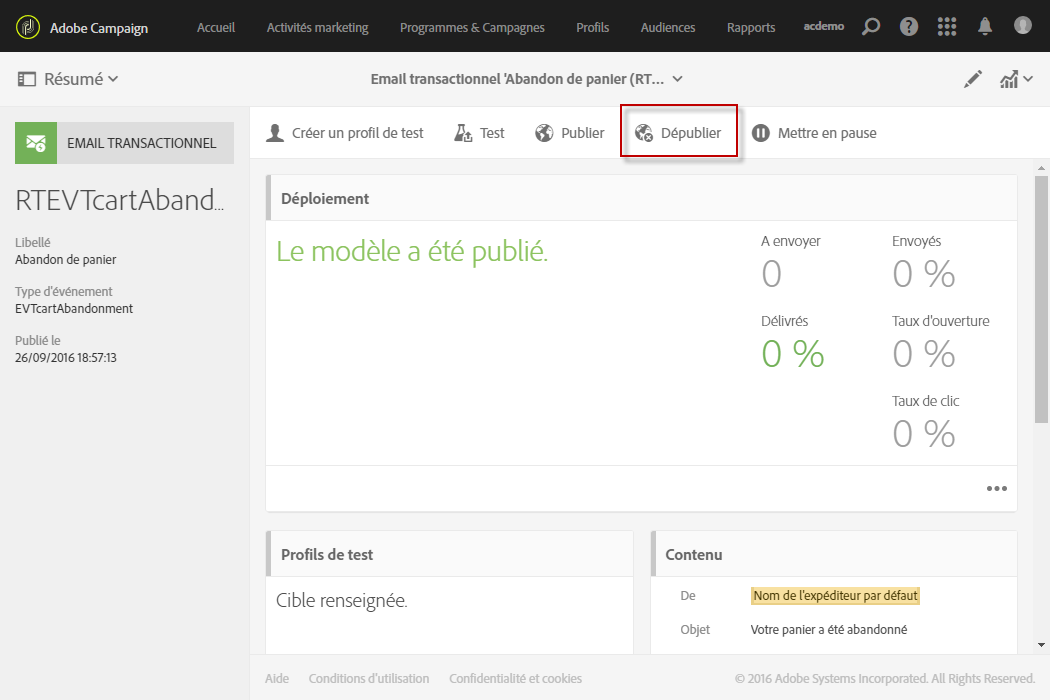Go to Accueil menu

pos(216,27)
